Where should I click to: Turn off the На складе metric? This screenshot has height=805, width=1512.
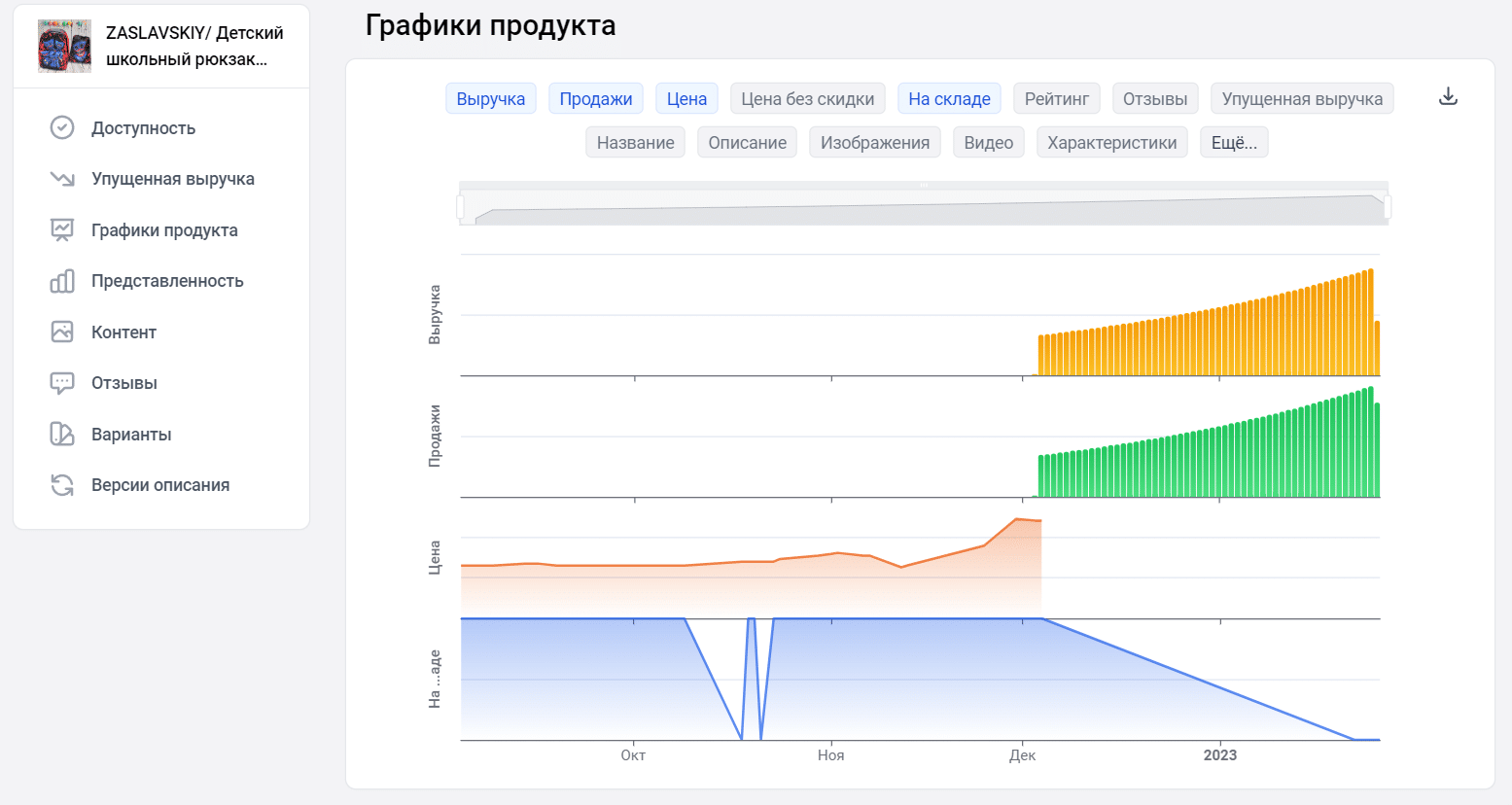949,98
